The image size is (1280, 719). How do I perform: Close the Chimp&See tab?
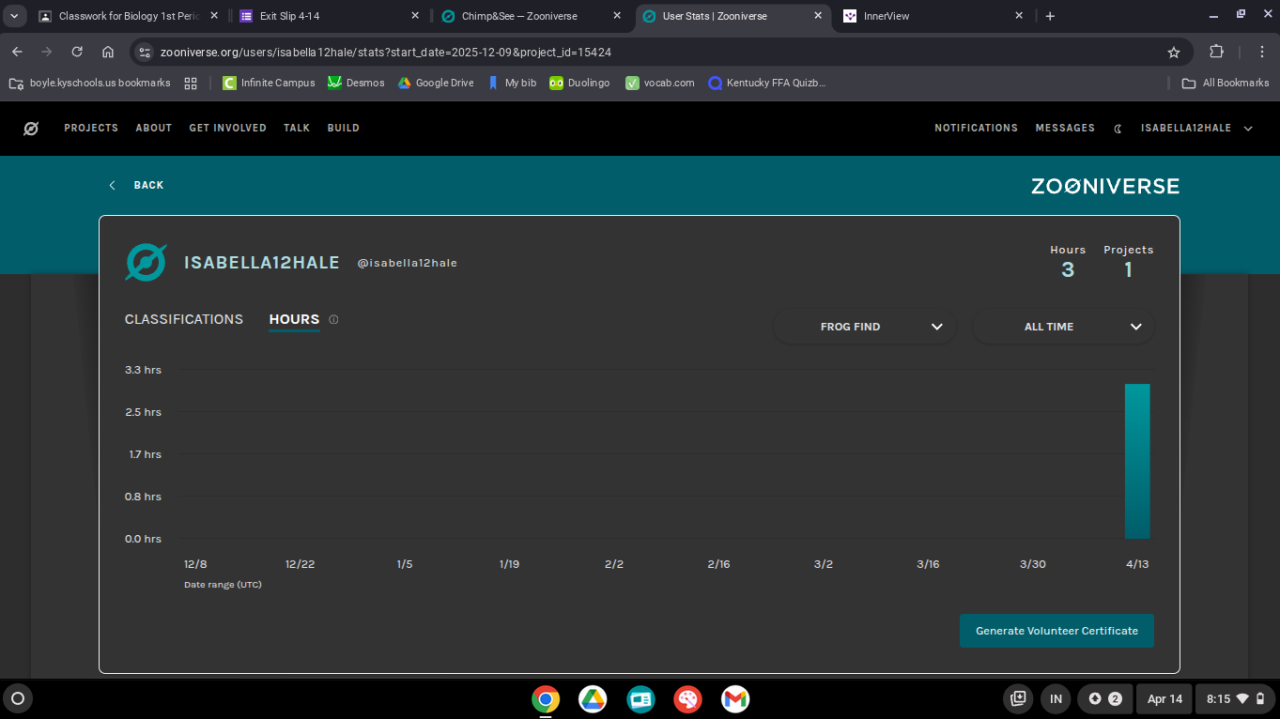(617, 16)
